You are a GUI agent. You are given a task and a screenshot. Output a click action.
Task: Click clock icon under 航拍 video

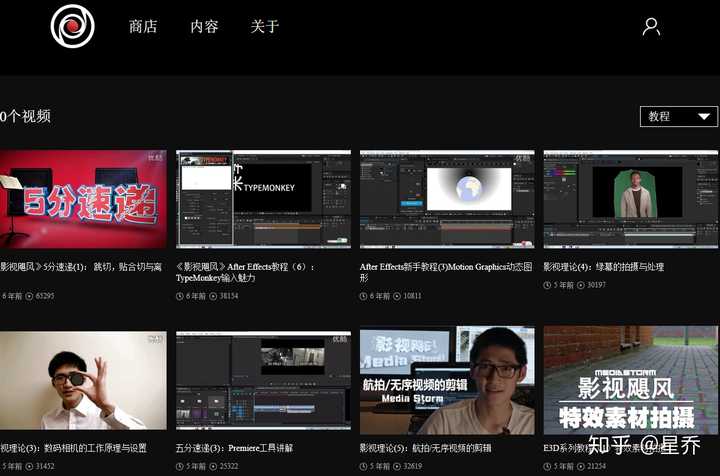click(364, 466)
